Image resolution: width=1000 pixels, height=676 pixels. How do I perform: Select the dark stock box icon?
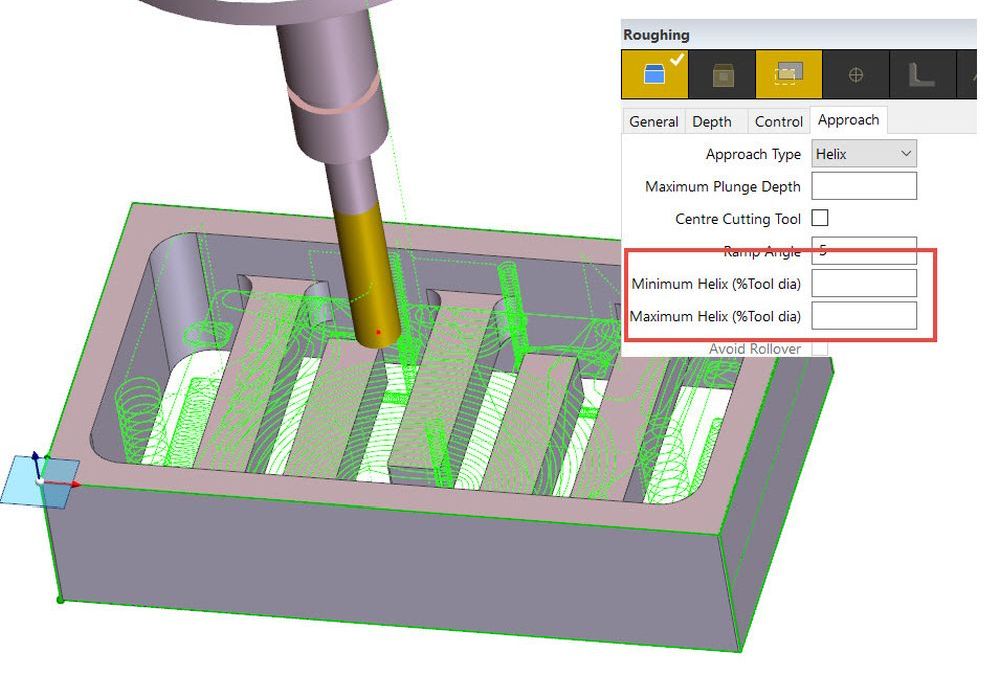coord(721,75)
